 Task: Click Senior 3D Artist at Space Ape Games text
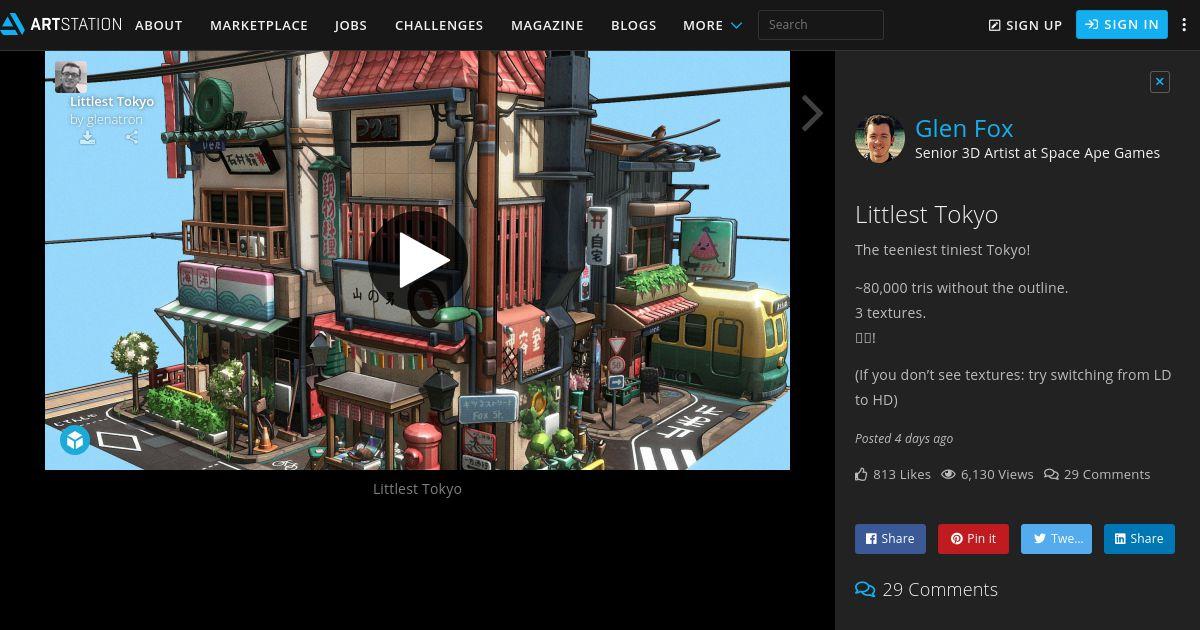point(1037,153)
